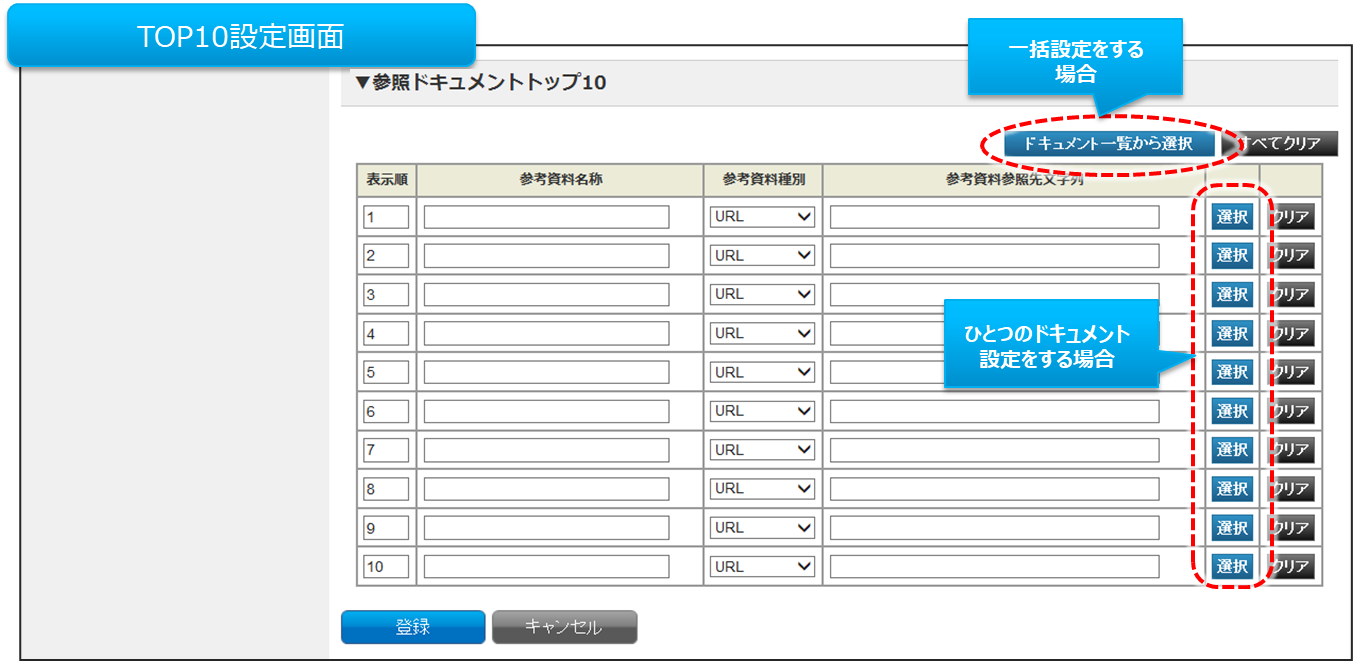Open the URL type dropdown in row 5

[762, 372]
